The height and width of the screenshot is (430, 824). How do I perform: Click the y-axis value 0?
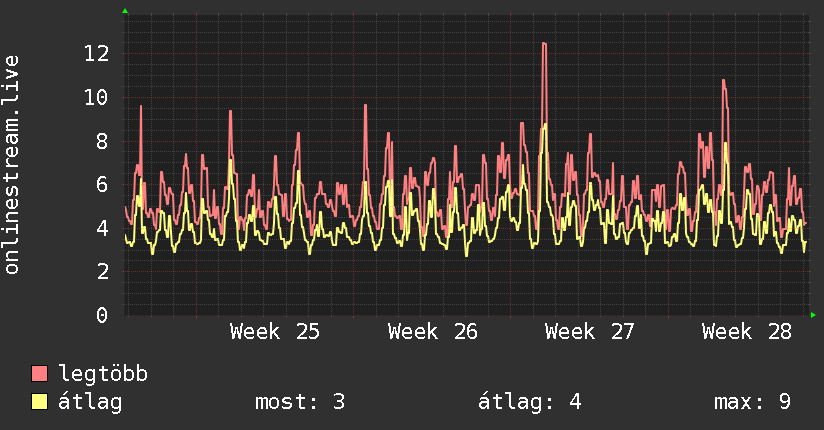102,315
